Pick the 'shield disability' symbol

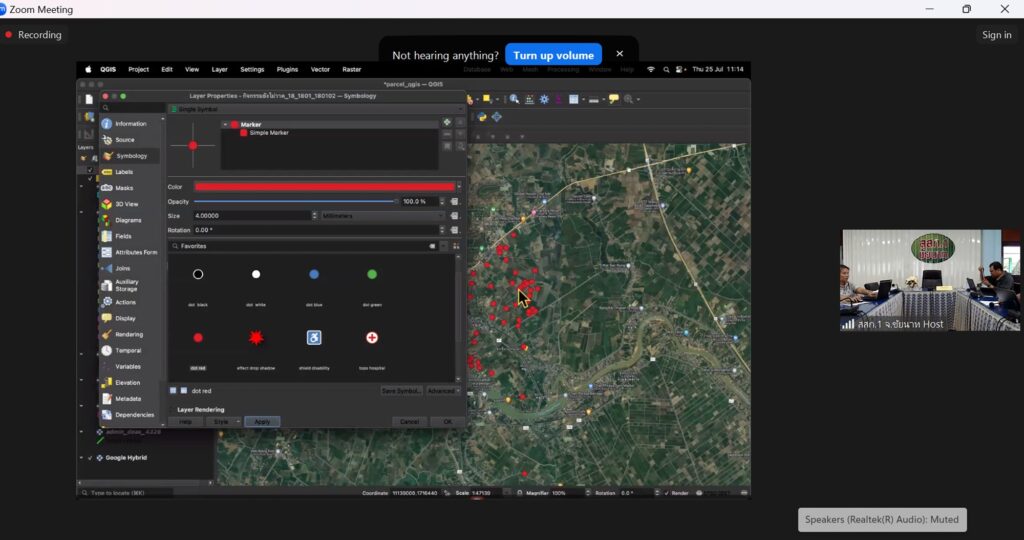pos(314,339)
